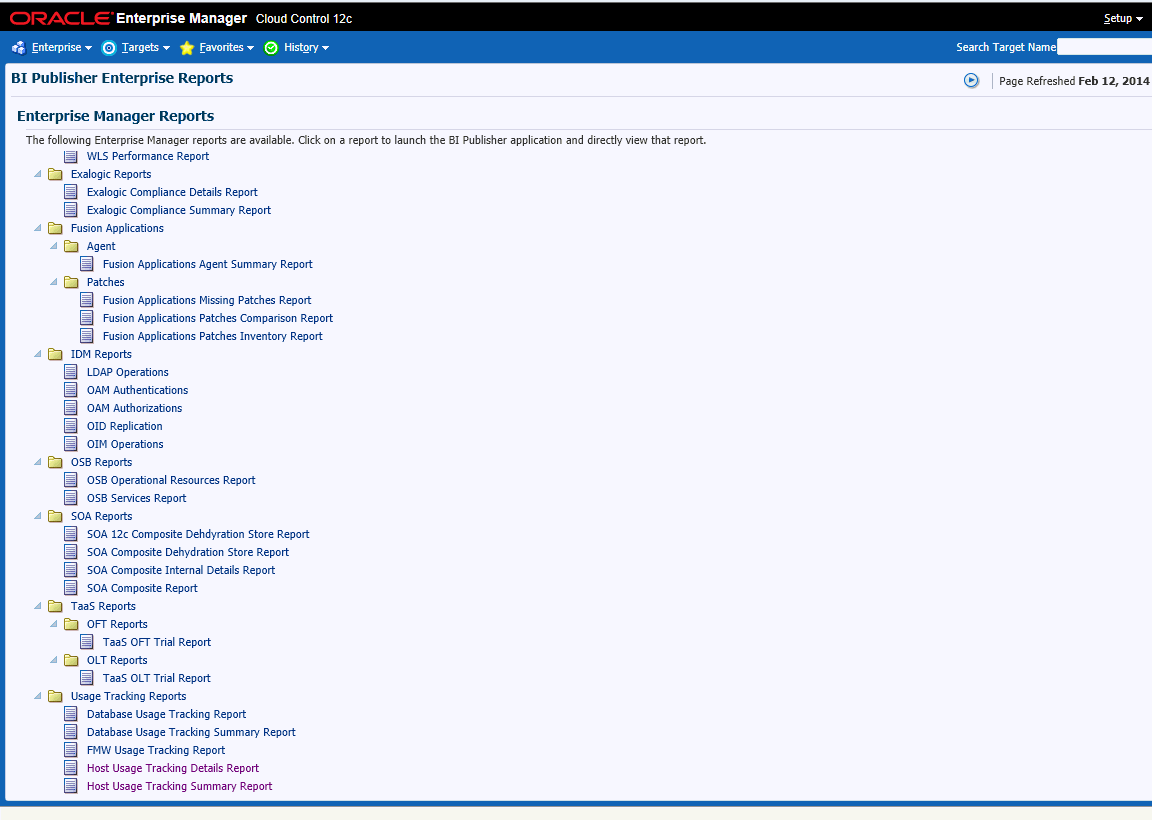Image resolution: width=1152 pixels, height=820 pixels.
Task: Collapse the Exalogic Reports folder
Action: [37, 174]
